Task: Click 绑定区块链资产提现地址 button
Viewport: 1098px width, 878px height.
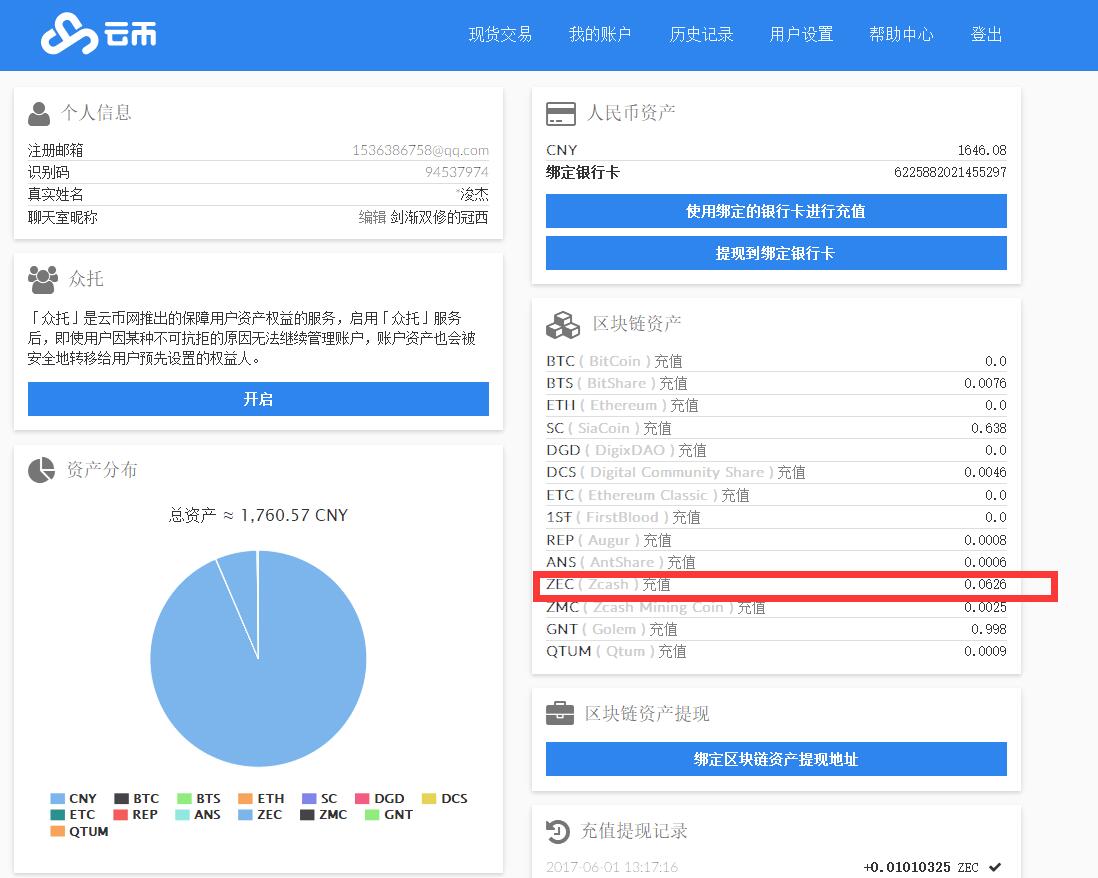Action: click(776, 759)
